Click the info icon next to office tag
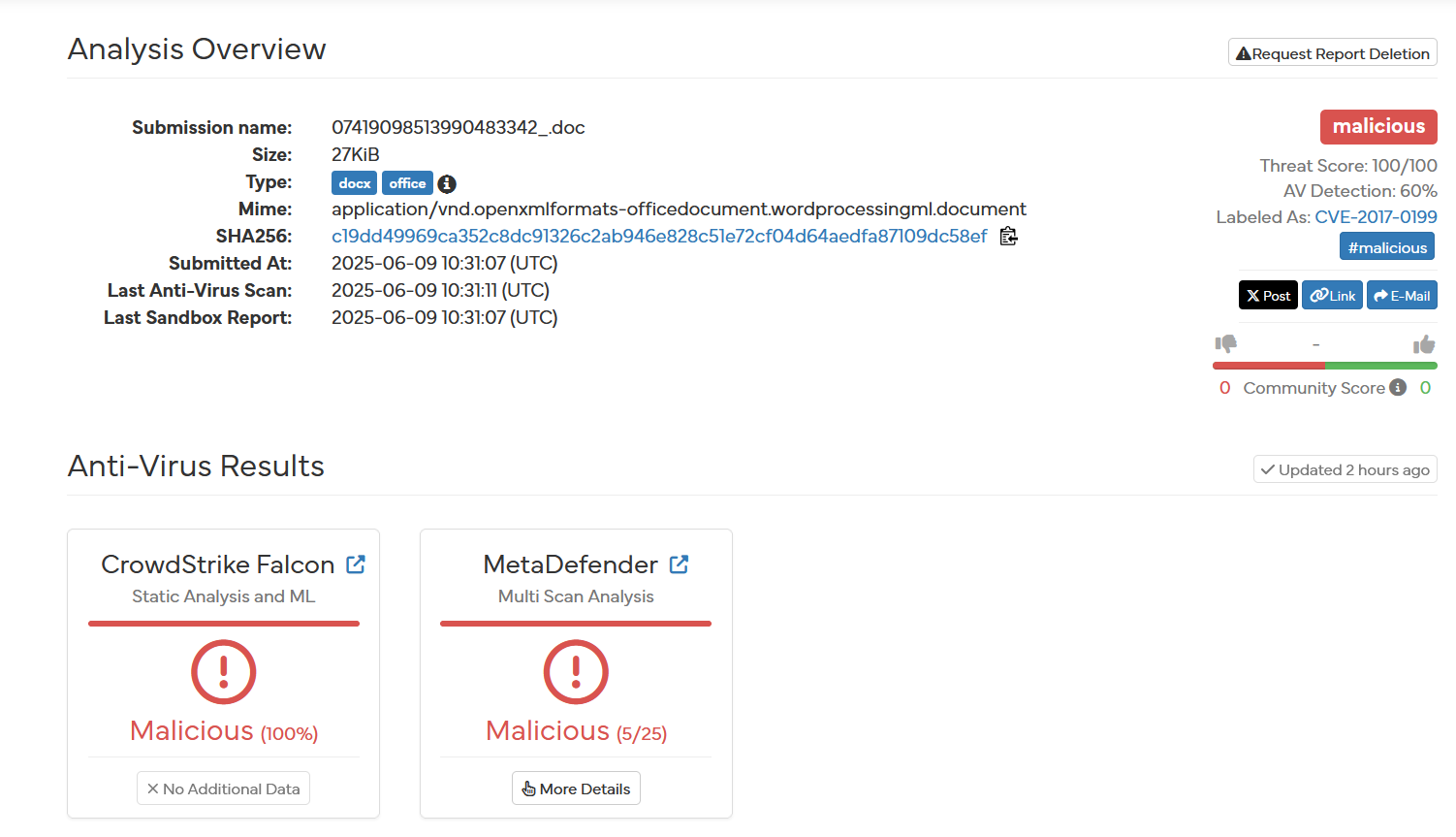The image size is (1456, 837). (447, 183)
